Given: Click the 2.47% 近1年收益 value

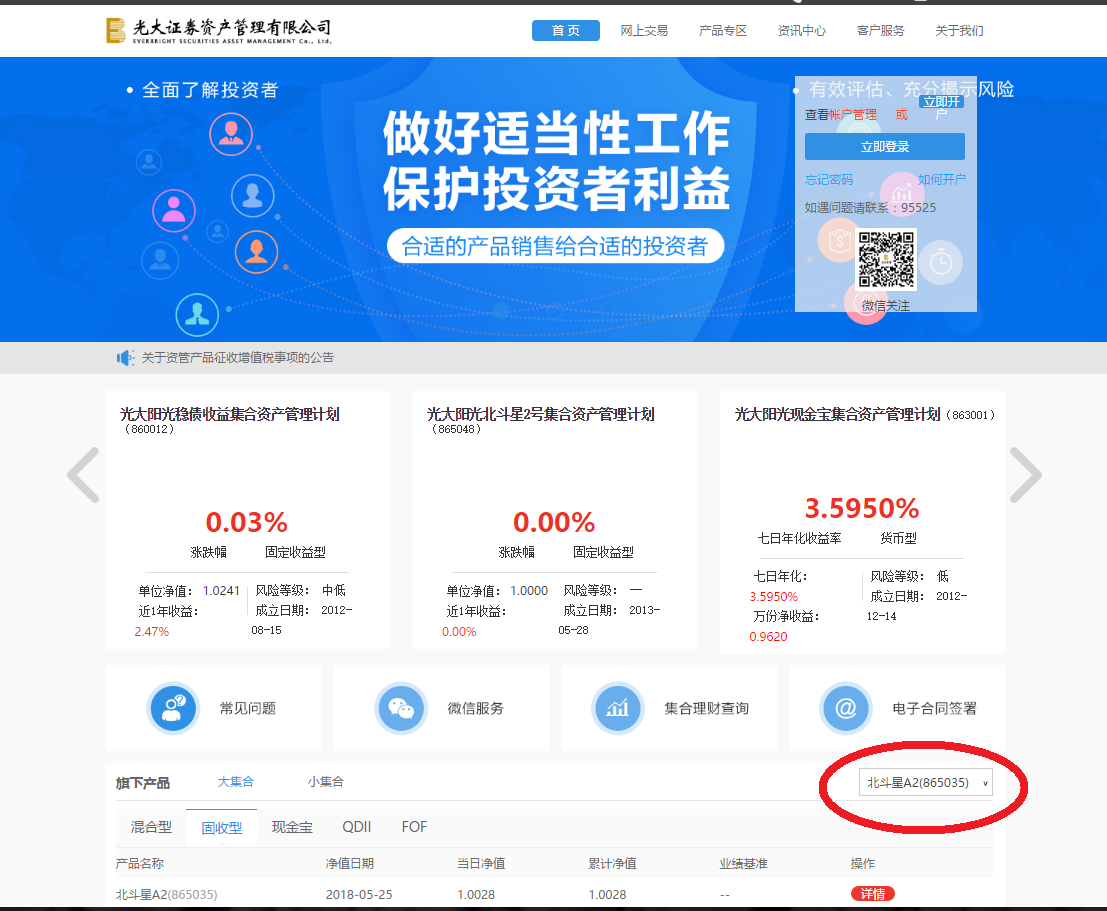Looking at the screenshot, I should click(152, 631).
